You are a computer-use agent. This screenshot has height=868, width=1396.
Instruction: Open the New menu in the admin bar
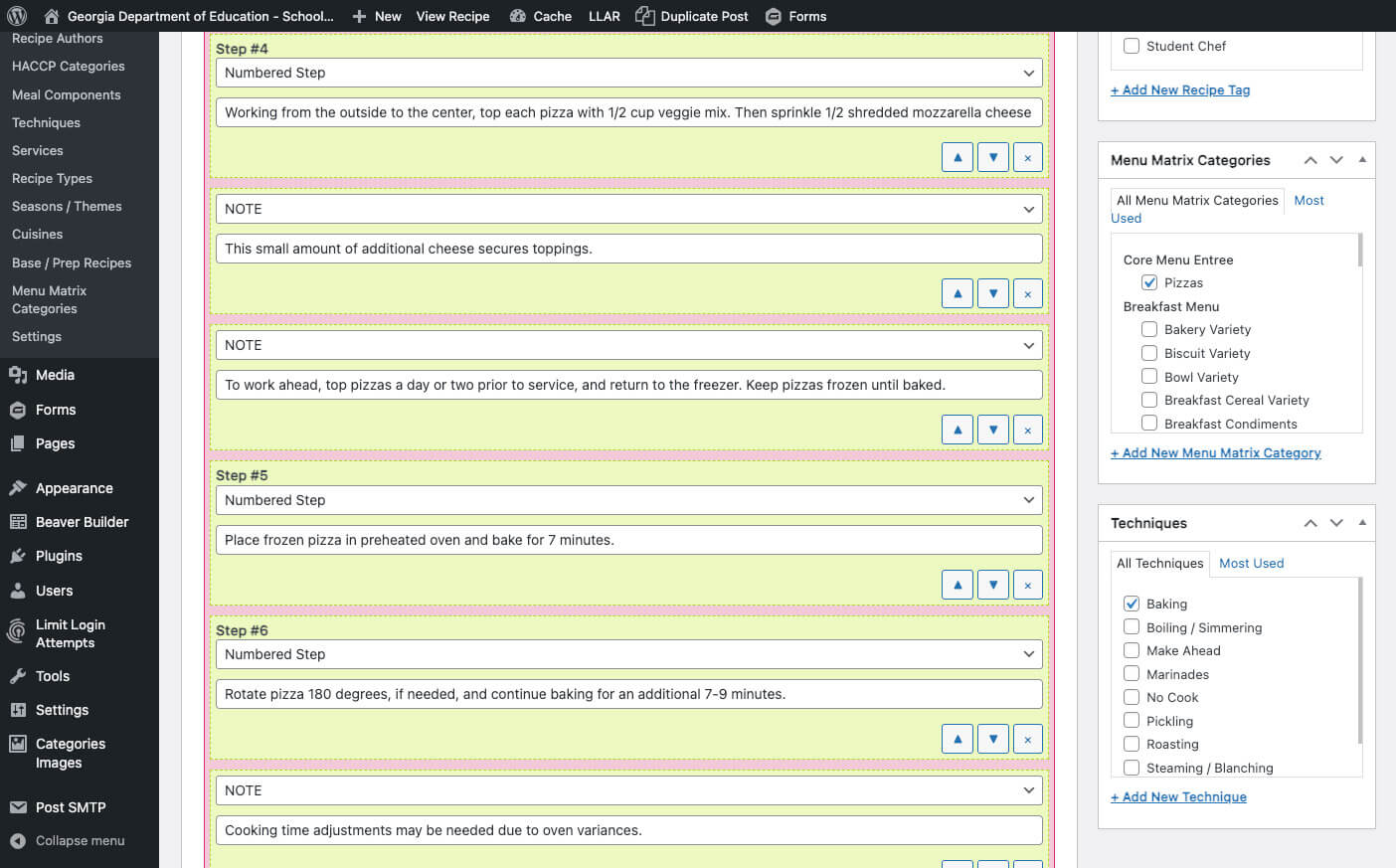(x=377, y=16)
